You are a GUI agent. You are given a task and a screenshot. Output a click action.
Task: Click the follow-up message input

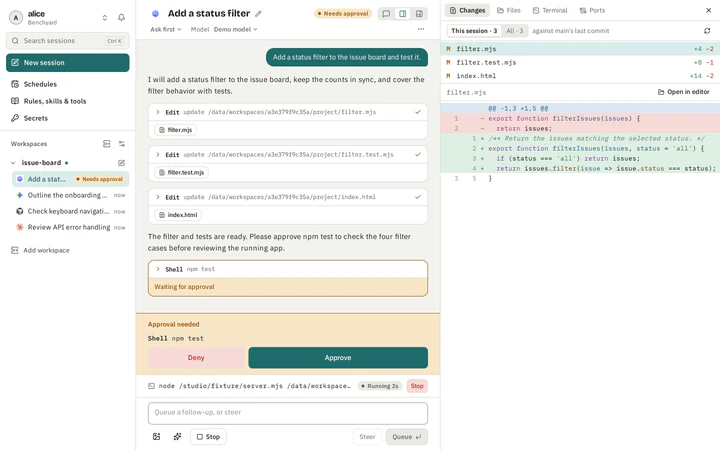pyautogui.click(x=288, y=413)
